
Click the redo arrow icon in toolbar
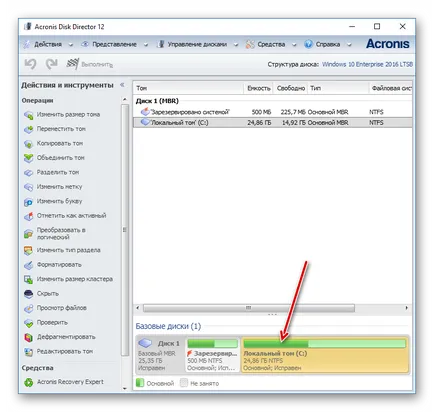pos(52,64)
